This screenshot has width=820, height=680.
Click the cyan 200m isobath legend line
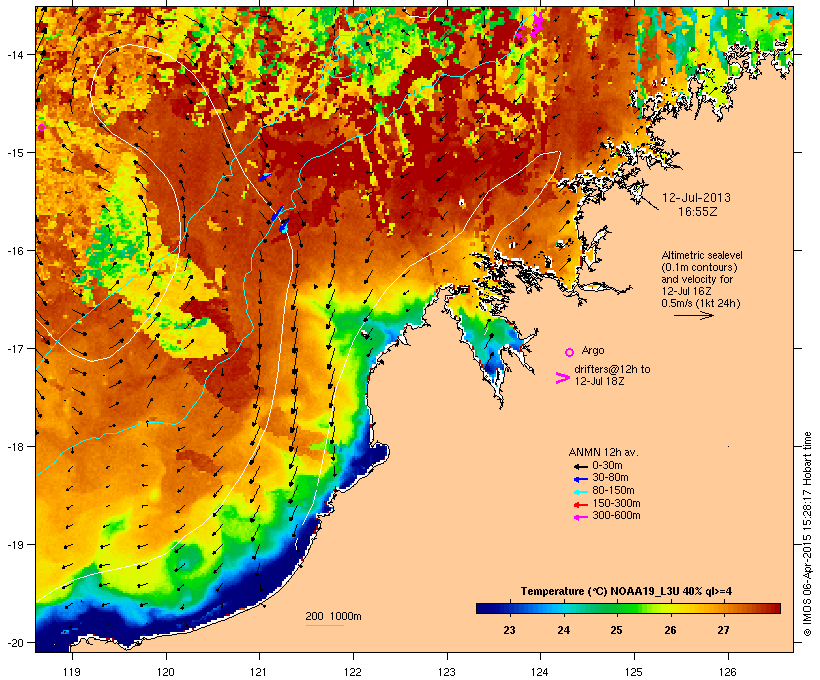click(325, 625)
